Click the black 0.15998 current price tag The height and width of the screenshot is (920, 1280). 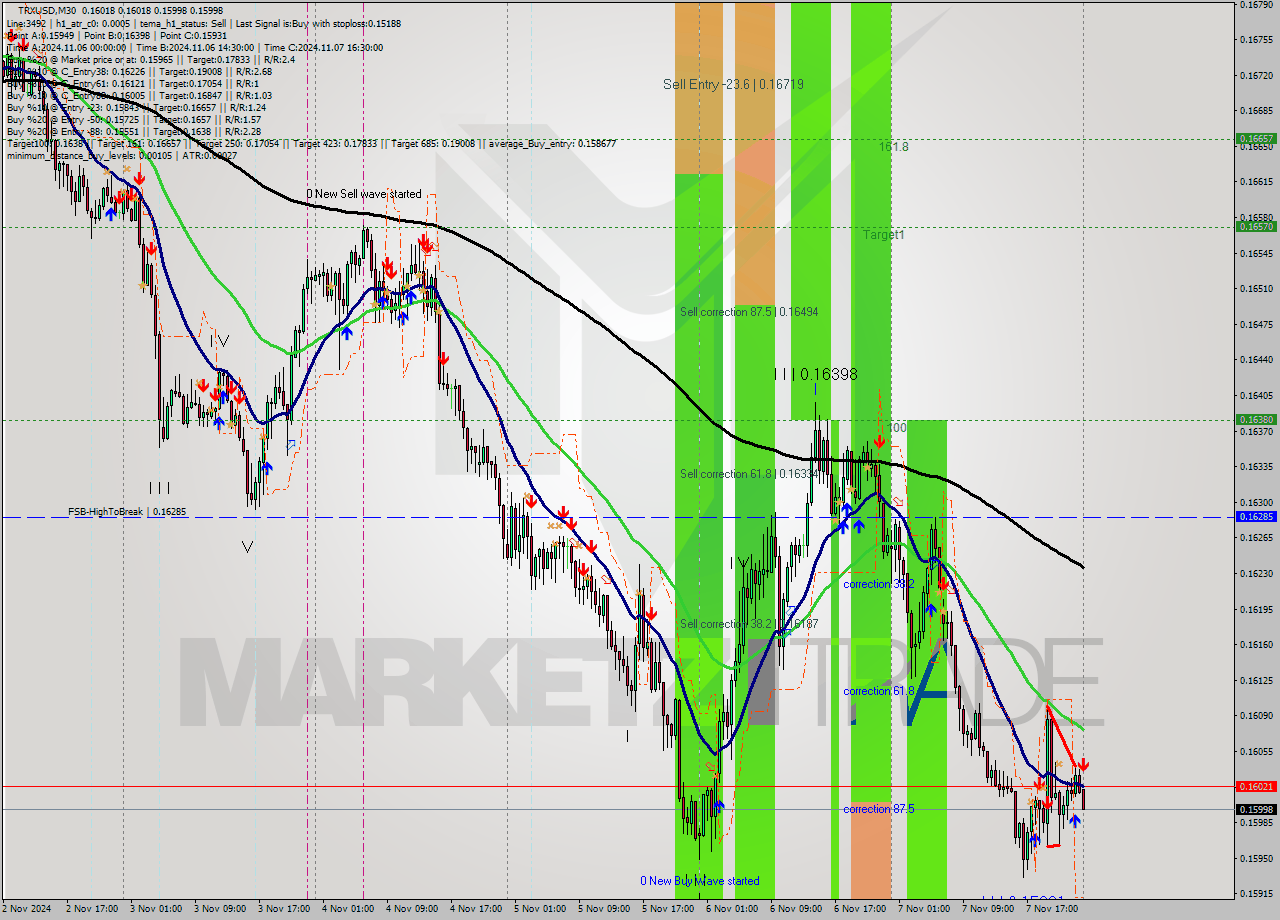point(1256,810)
